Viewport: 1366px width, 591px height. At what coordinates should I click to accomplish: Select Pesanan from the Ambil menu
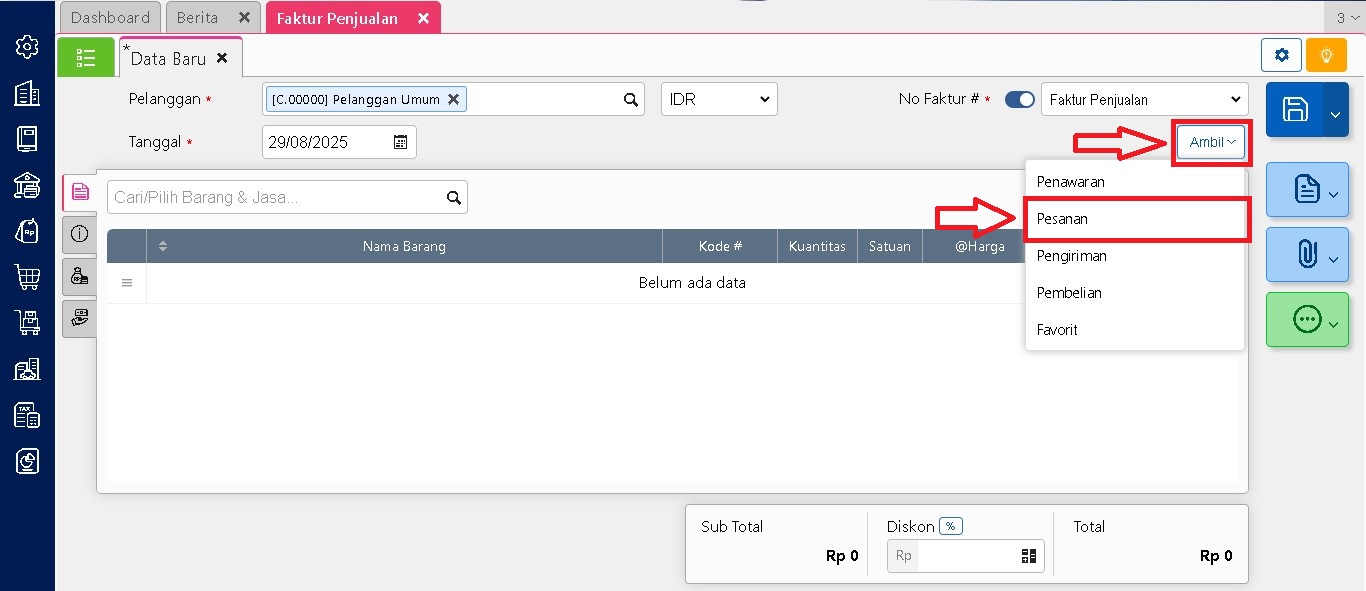coord(1062,219)
